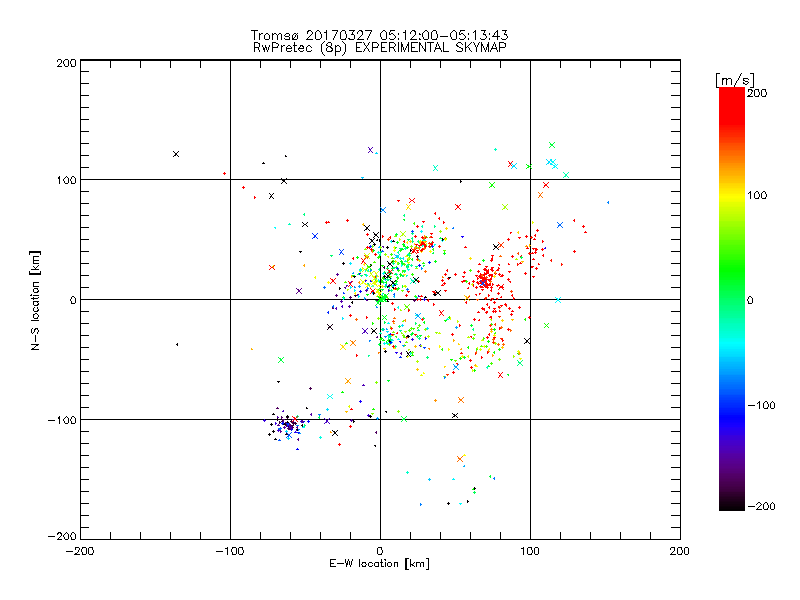Click the orange X marker below -100 km south

click(x=460, y=459)
